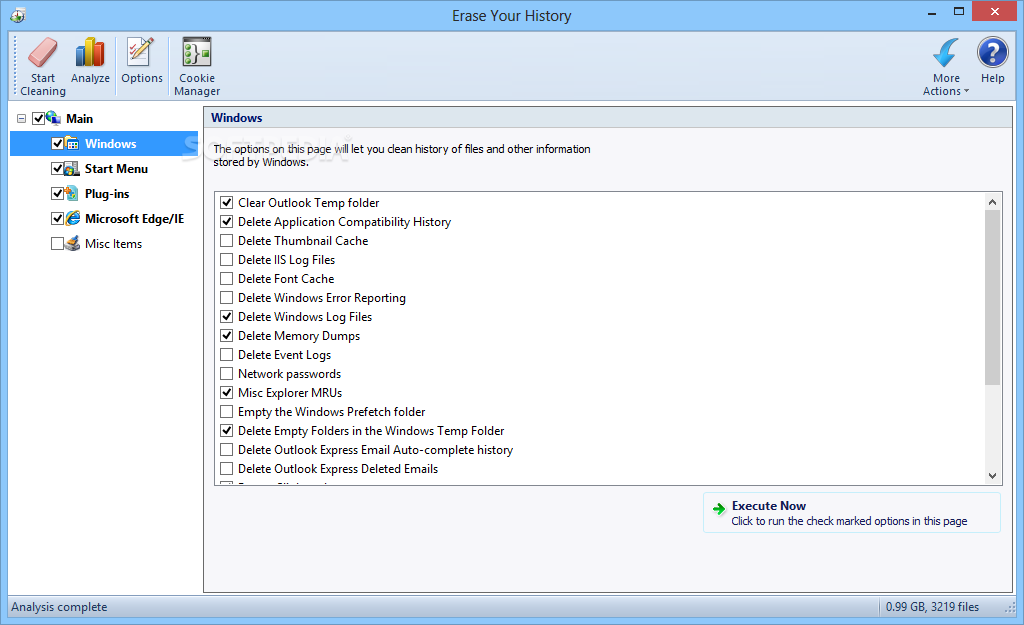Check Delete Windows Error Reporting
Image resolution: width=1024 pixels, height=625 pixels.
[227, 297]
